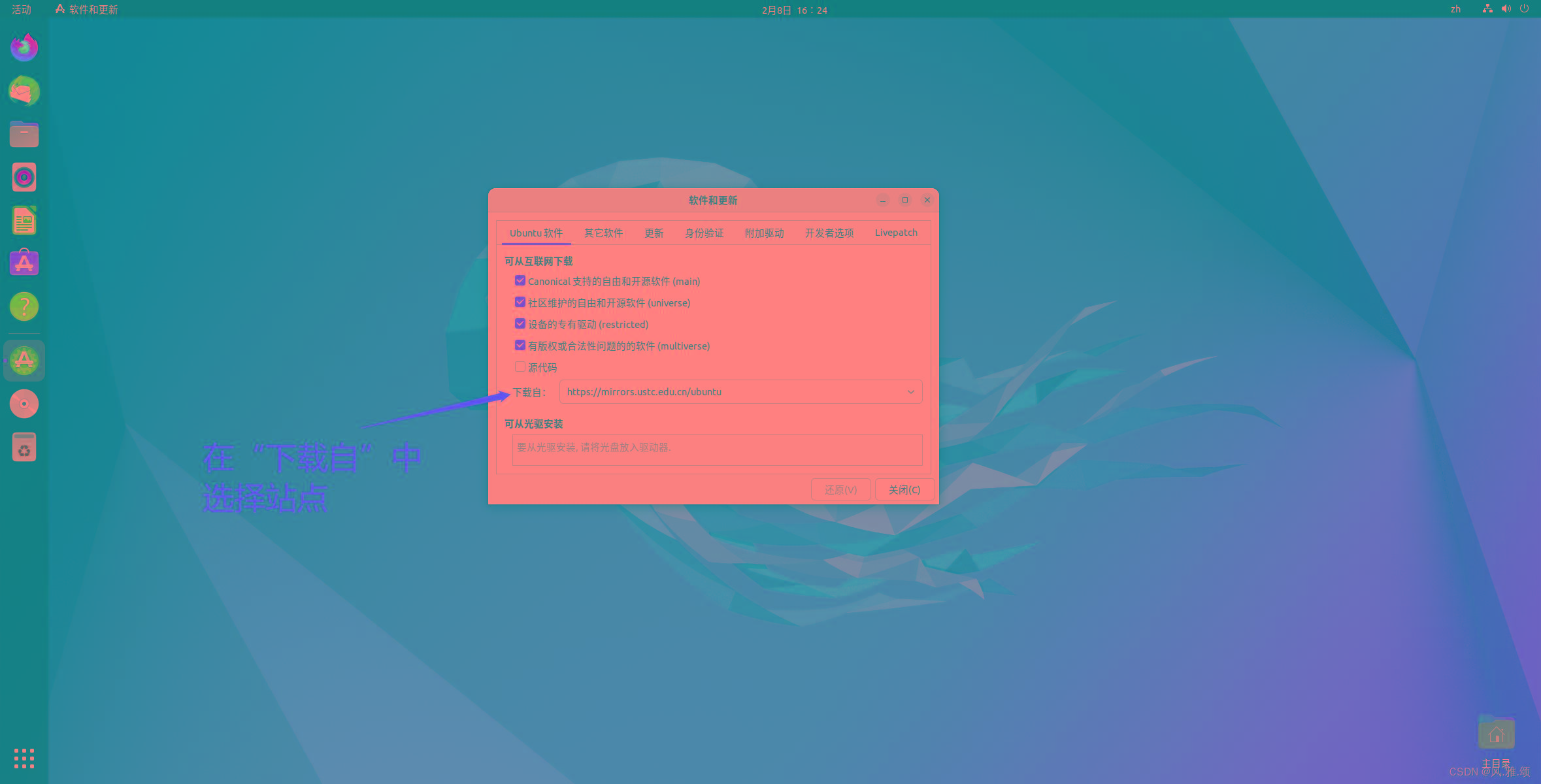Click the disc media icon in dock
The image size is (1541, 784).
coord(24,404)
